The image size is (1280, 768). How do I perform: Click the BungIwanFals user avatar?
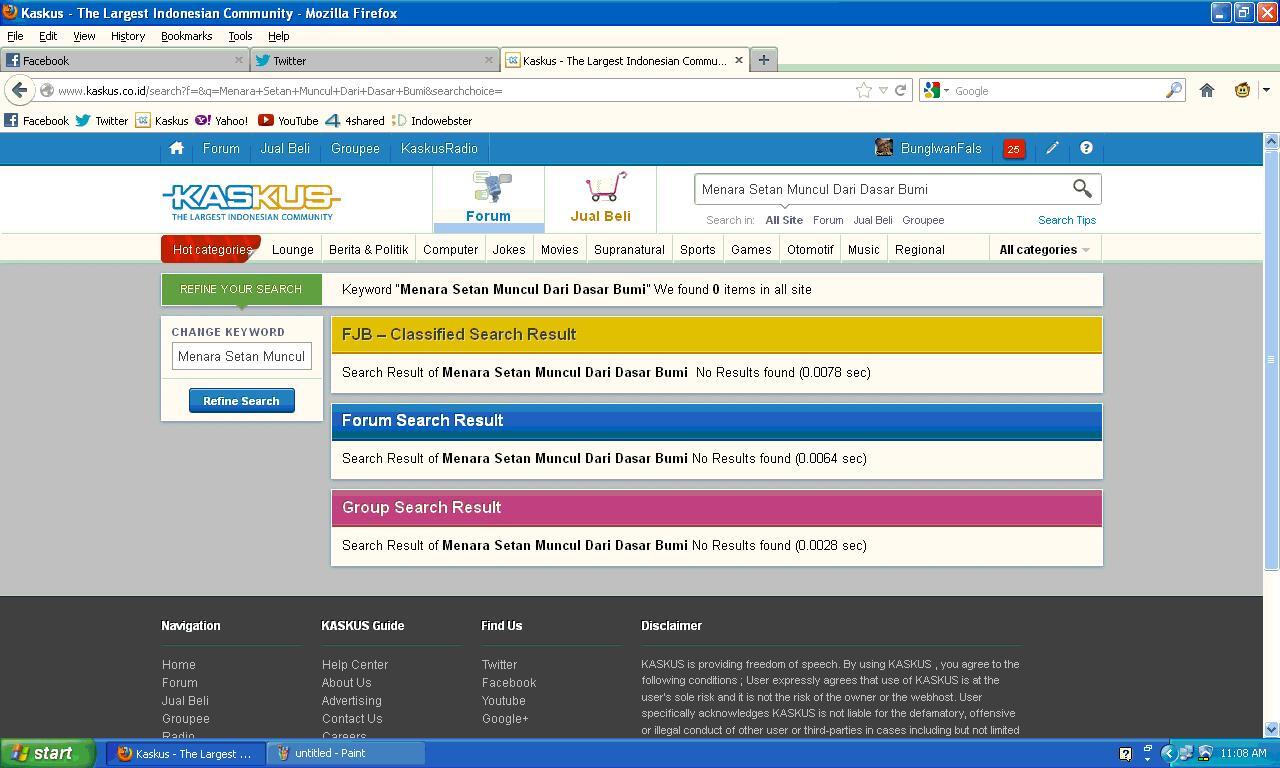point(884,148)
